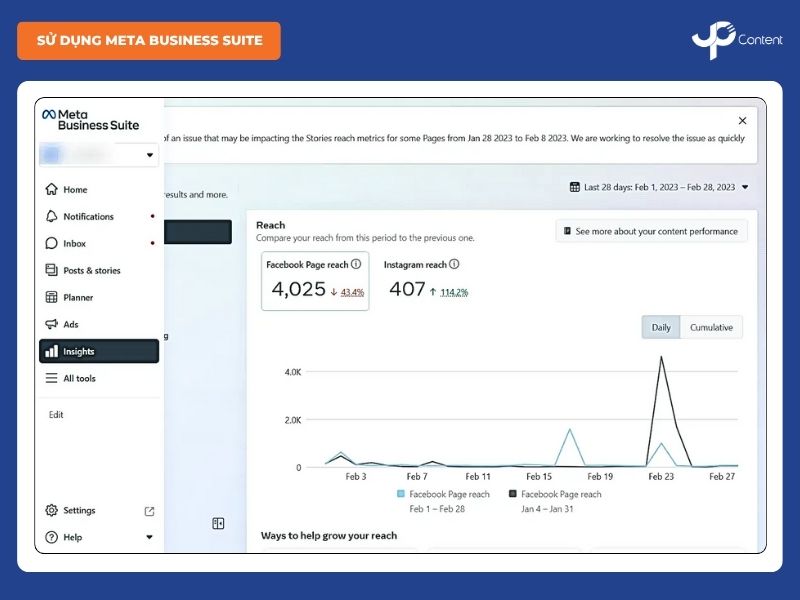Viewport: 800px width, 600px height.
Task: Click light blue Facebook Page reach legend swatch
Action: tap(402, 494)
